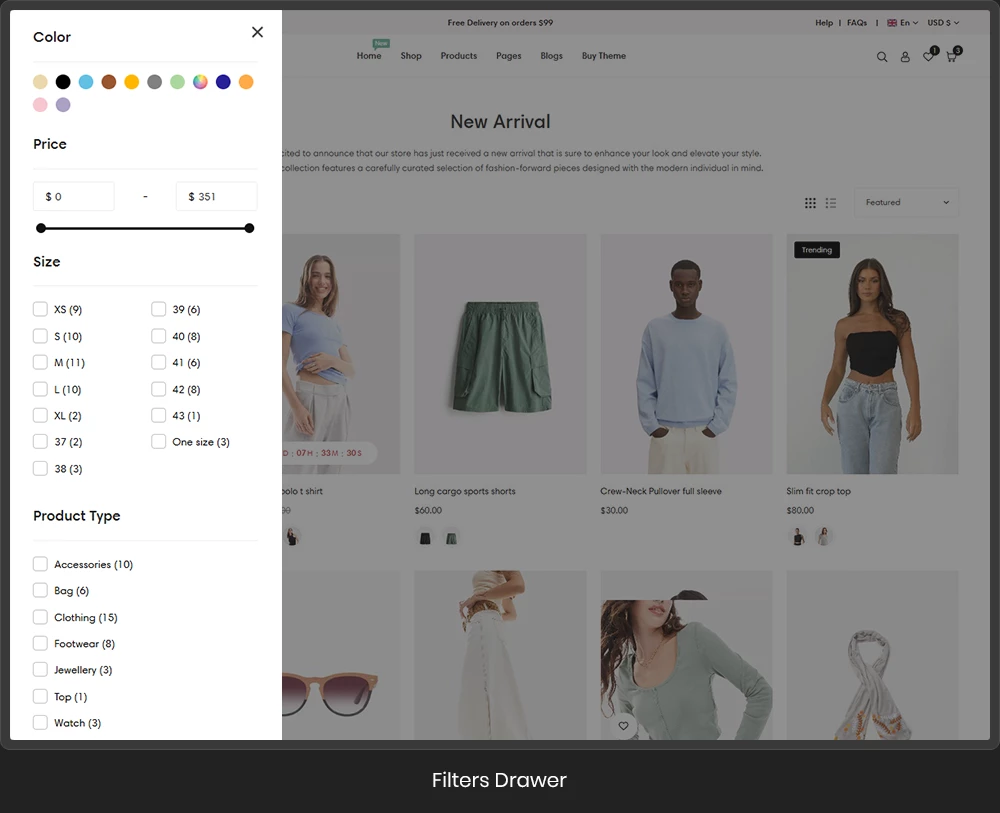Open the Featured sort dropdown
1000x813 pixels.
[x=906, y=203]
